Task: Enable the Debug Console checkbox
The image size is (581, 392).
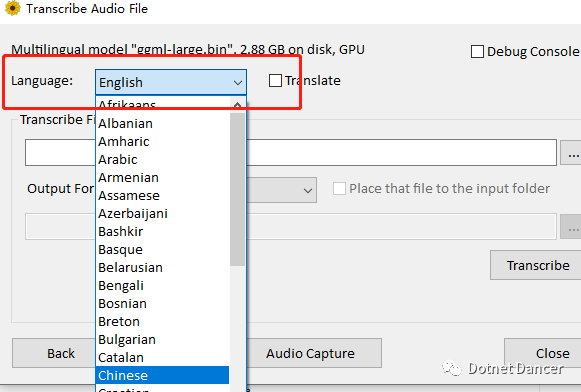Action: (477, 52)
